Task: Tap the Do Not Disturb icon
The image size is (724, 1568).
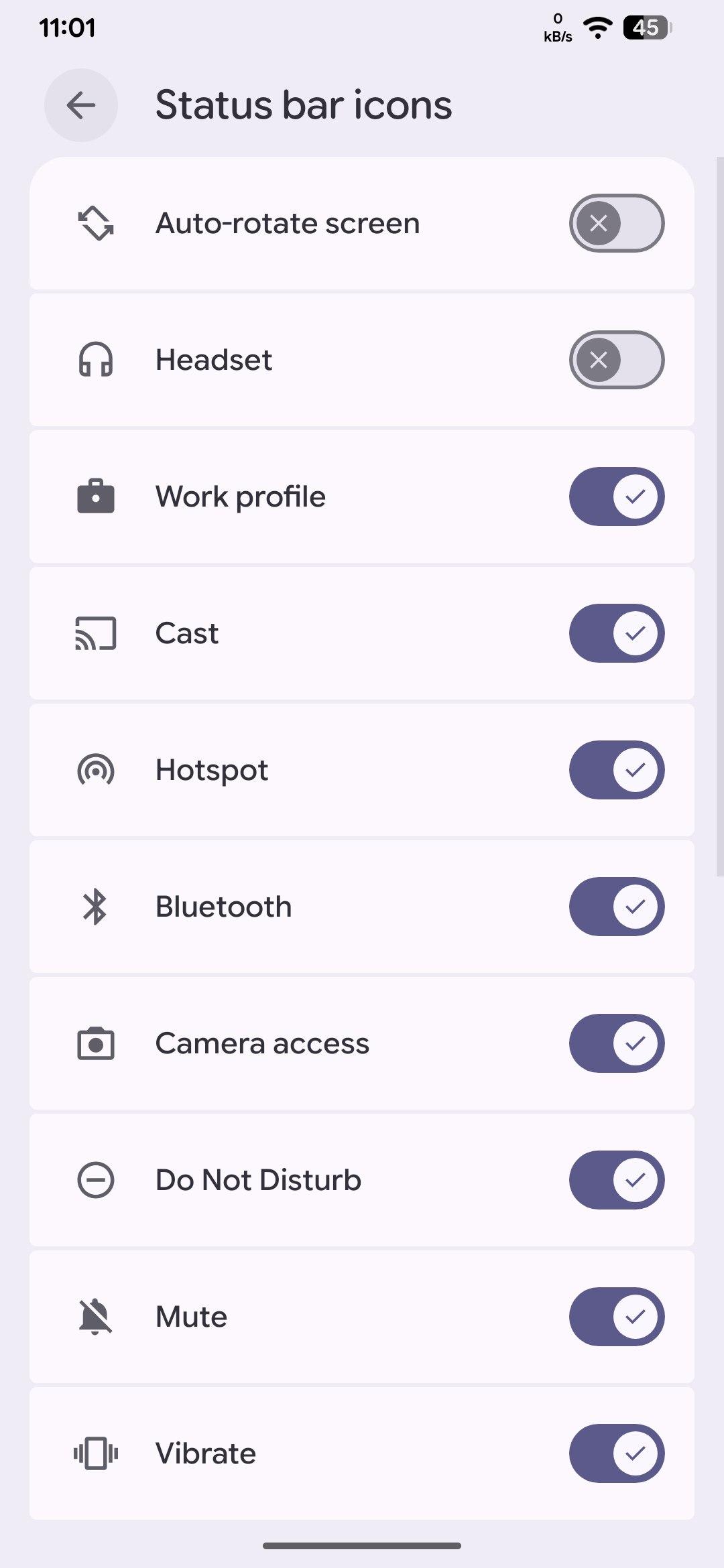Action: pyautogui.click(x=96, y=1180)
